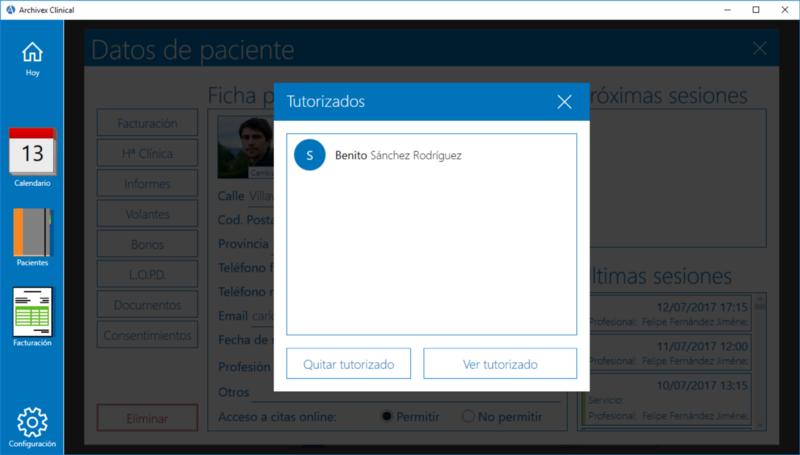Click Quitar tutorizado button
Image resolution: width=800 pixels, height=455 pixels.
348,364
